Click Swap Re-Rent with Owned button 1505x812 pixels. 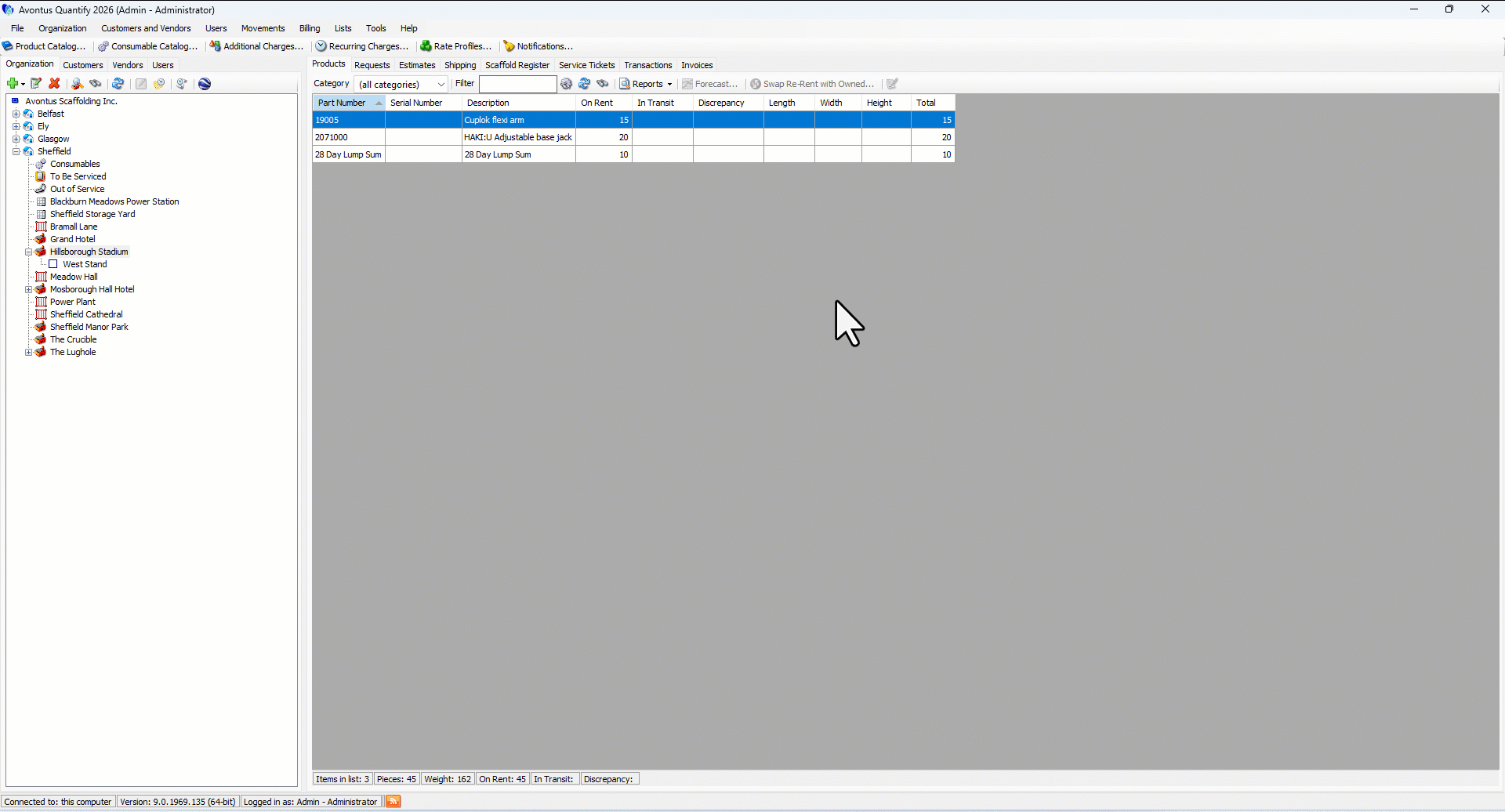tap(812, 84)
